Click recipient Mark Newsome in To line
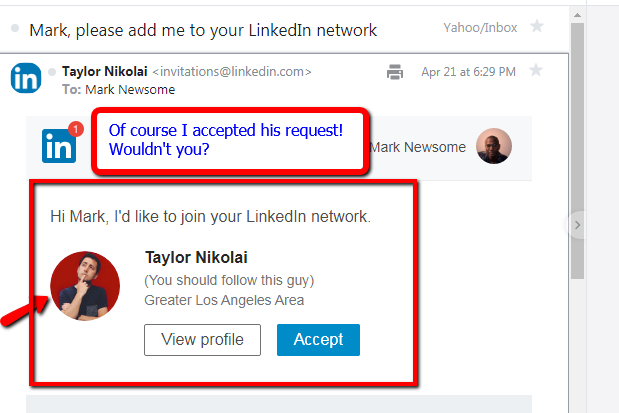619x413 pixels. [132, 89]
